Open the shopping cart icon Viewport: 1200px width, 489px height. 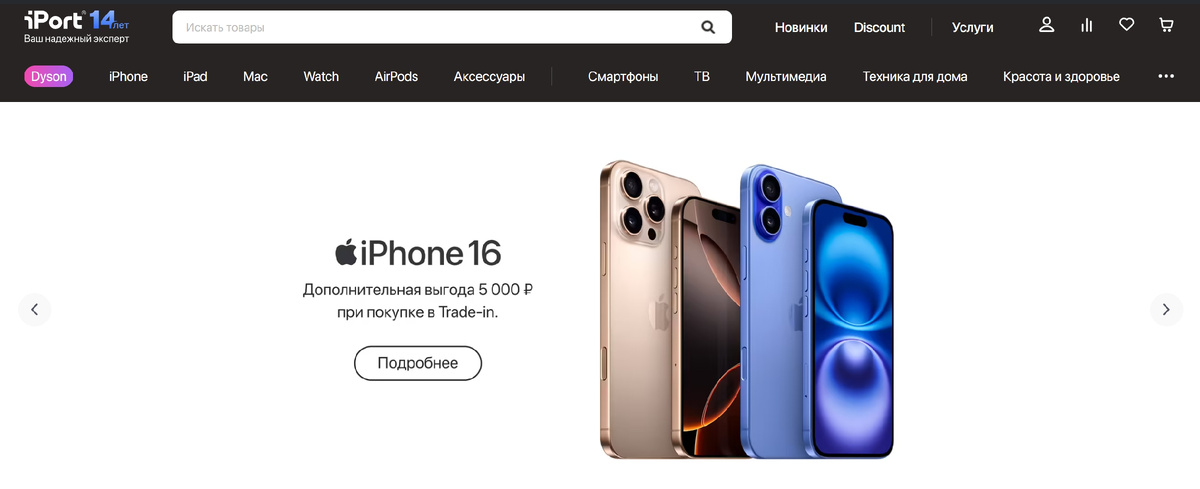(1166, 25)
